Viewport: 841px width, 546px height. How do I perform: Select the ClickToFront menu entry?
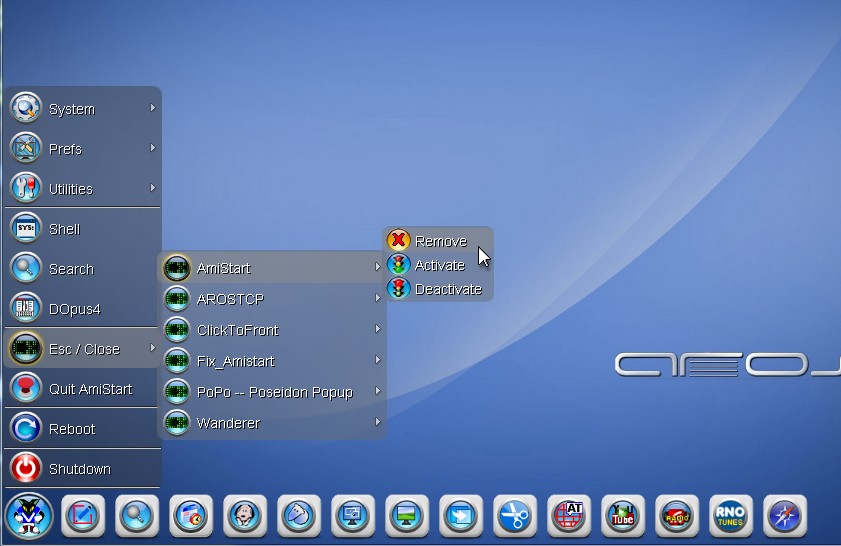272,330
